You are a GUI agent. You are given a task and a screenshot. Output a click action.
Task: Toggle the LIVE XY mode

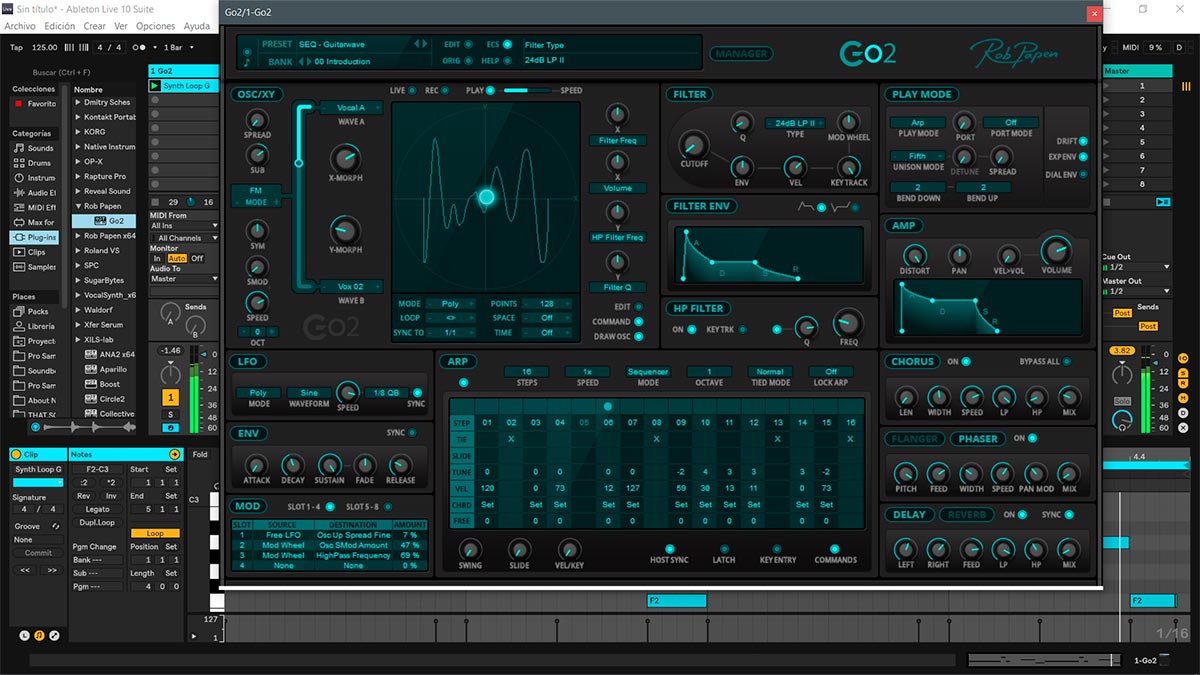pos(413,90)
